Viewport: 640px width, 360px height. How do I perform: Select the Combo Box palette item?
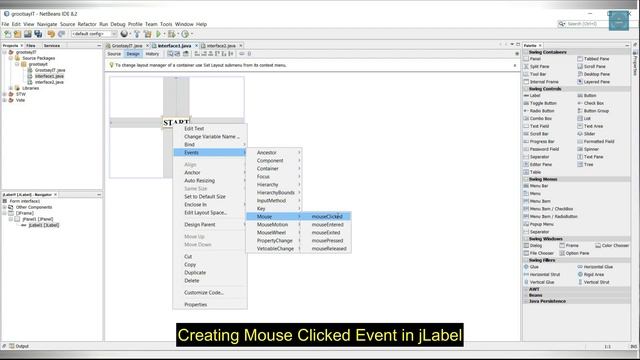538,118
